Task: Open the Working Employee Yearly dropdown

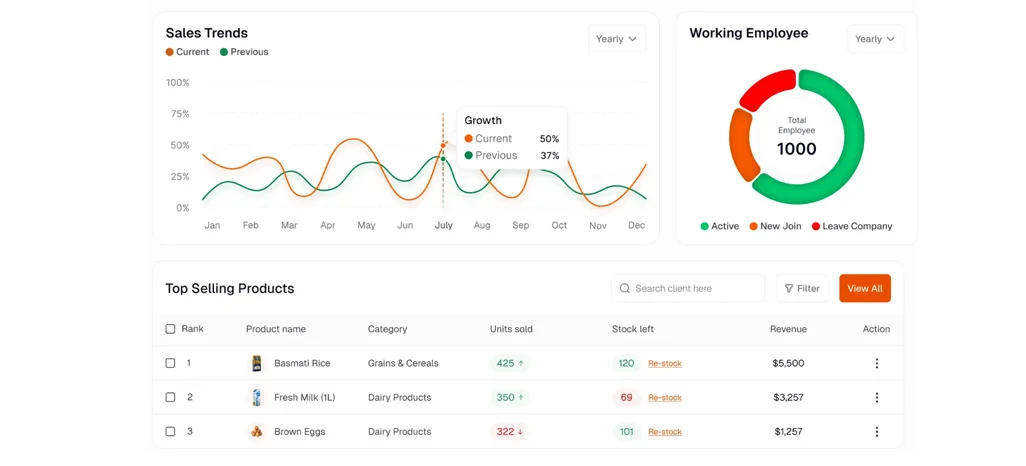Action: (x=876, y=39)
